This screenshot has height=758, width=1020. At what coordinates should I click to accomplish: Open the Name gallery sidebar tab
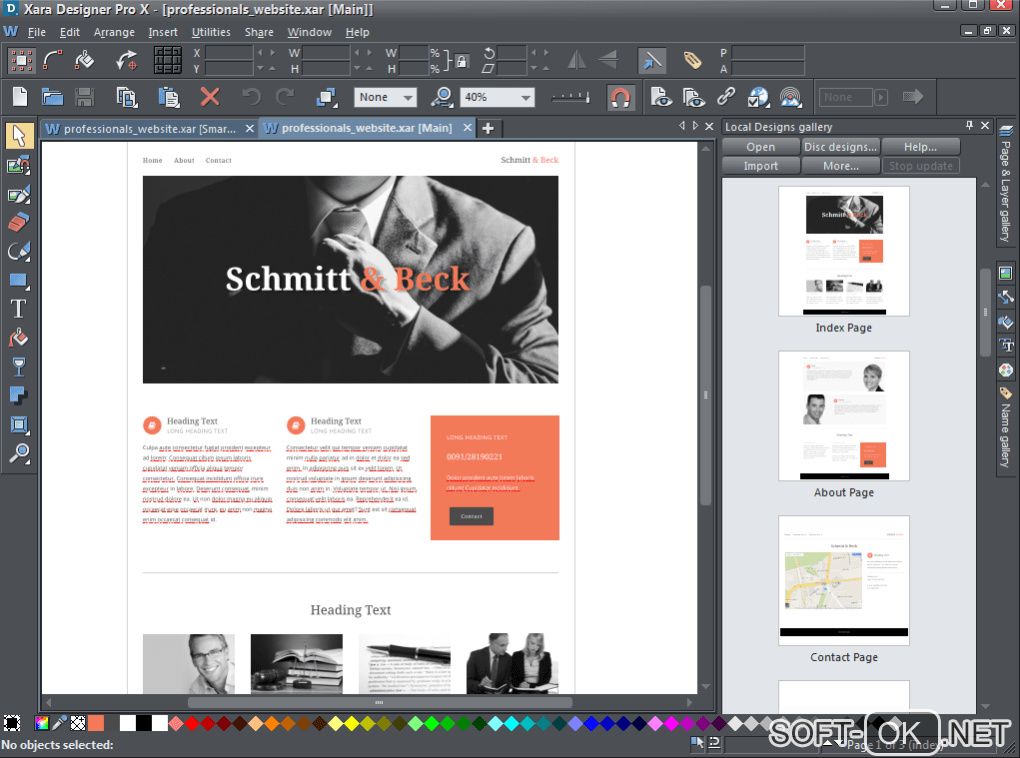pyautogui.click(x=1006, y=427)
